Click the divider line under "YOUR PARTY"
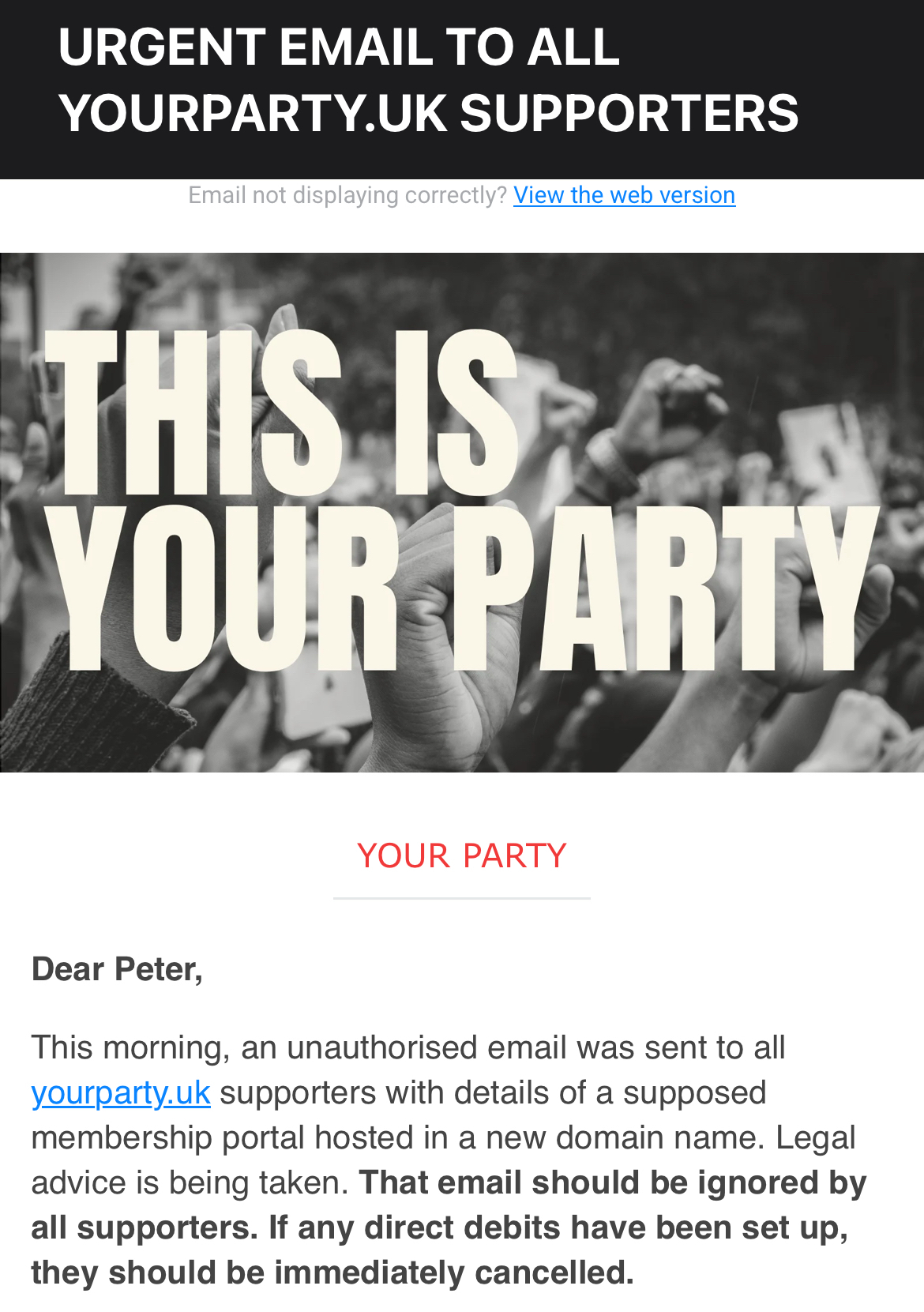 point(461,898)
